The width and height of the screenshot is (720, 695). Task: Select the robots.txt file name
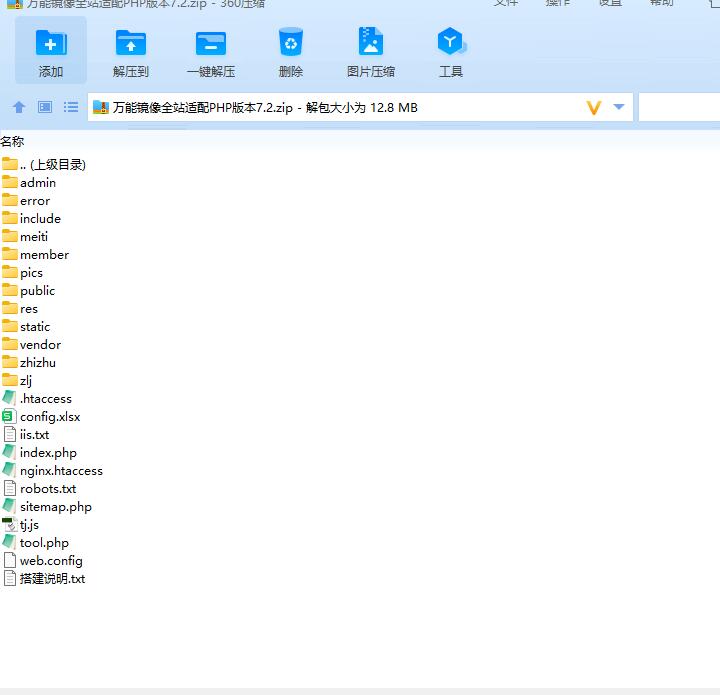48,488
